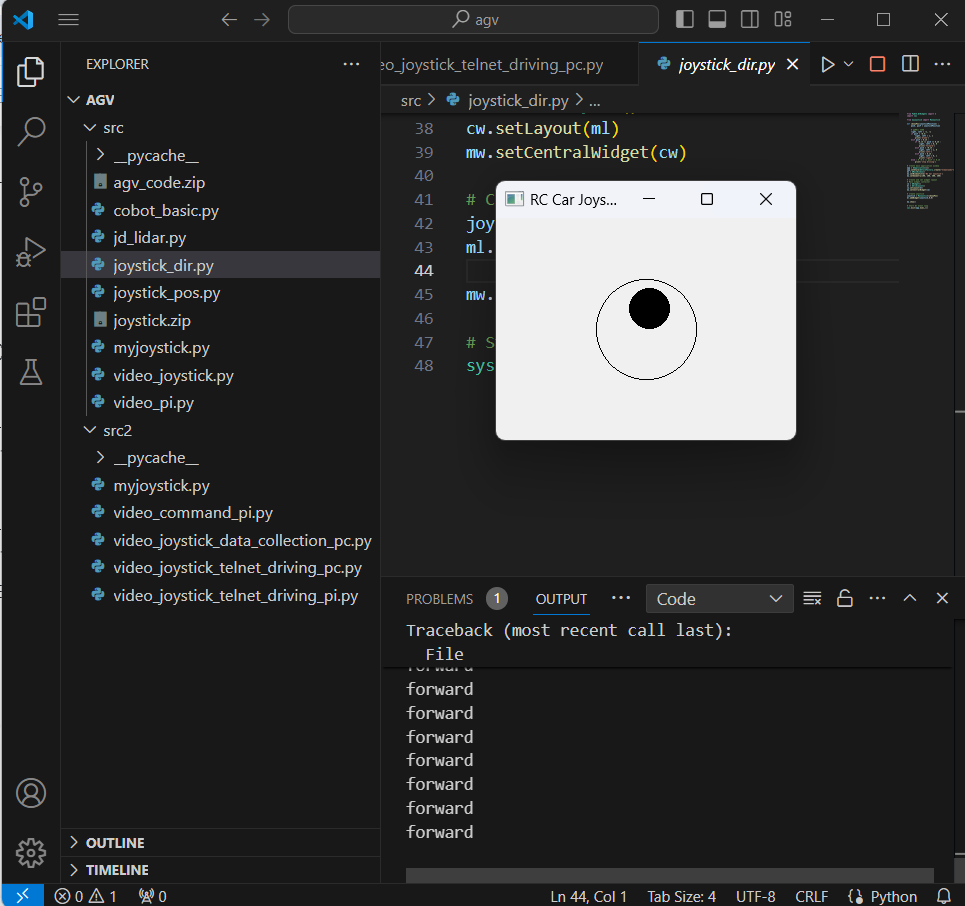This screenshot has height=906, width=965.
Task: Click the agv search command box
Action: [x=473, y=19]
